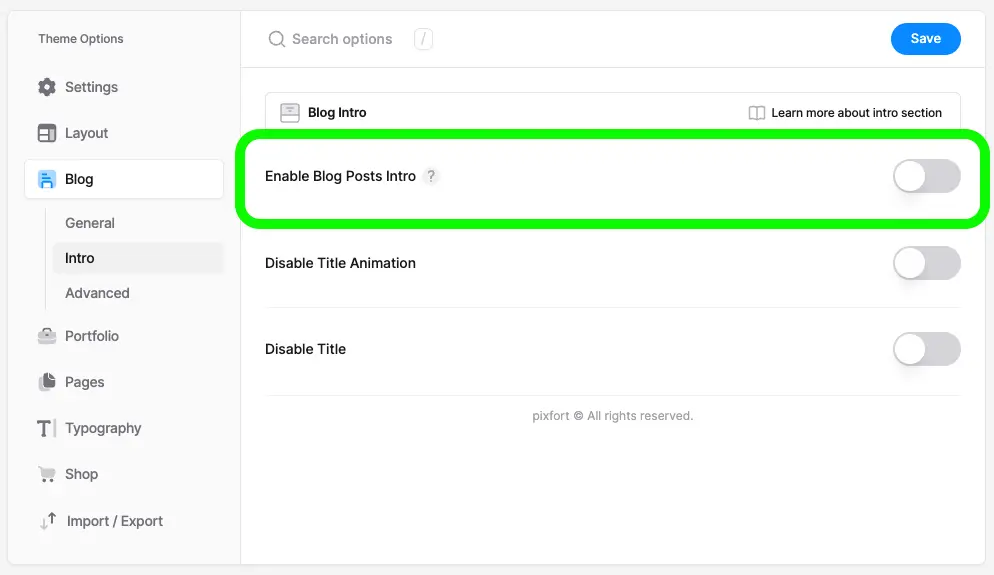The width and height of the screenshot is (994, 575).
Task: Click the blue Blog icon
Action: [47, 179]
